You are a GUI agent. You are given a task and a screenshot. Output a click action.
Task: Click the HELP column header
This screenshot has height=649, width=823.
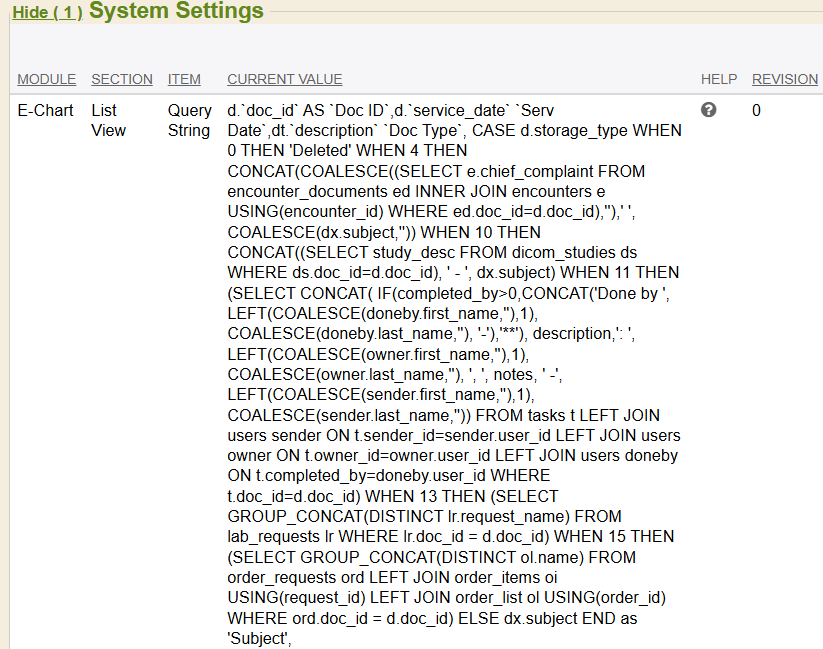(719, 79)
